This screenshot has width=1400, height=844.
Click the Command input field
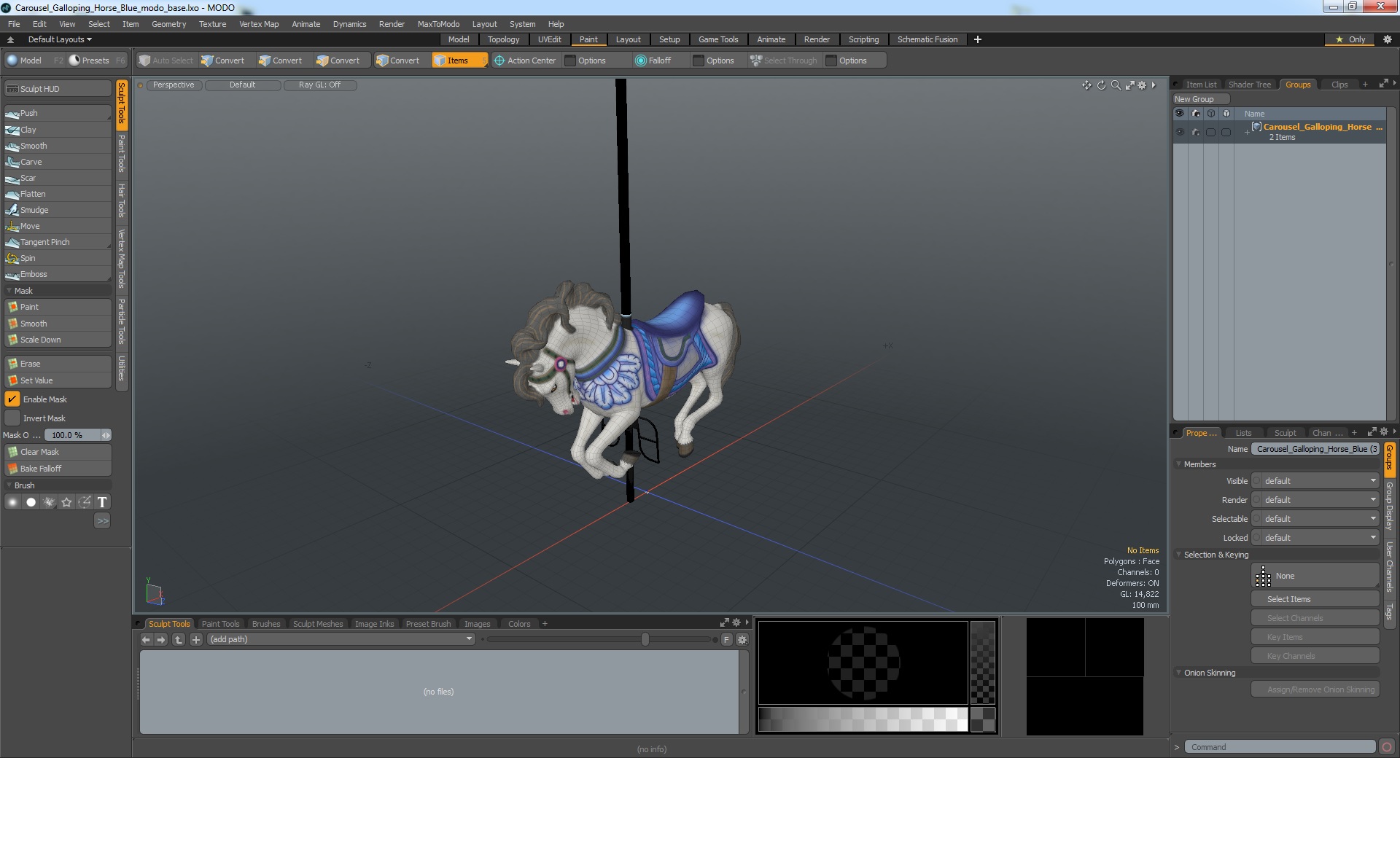point(1280,747)
